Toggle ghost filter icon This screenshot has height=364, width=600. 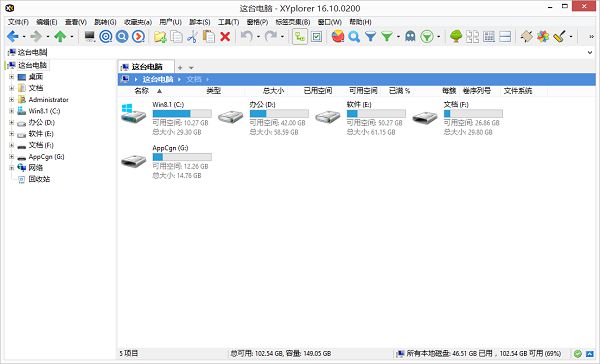click(410, 36)
